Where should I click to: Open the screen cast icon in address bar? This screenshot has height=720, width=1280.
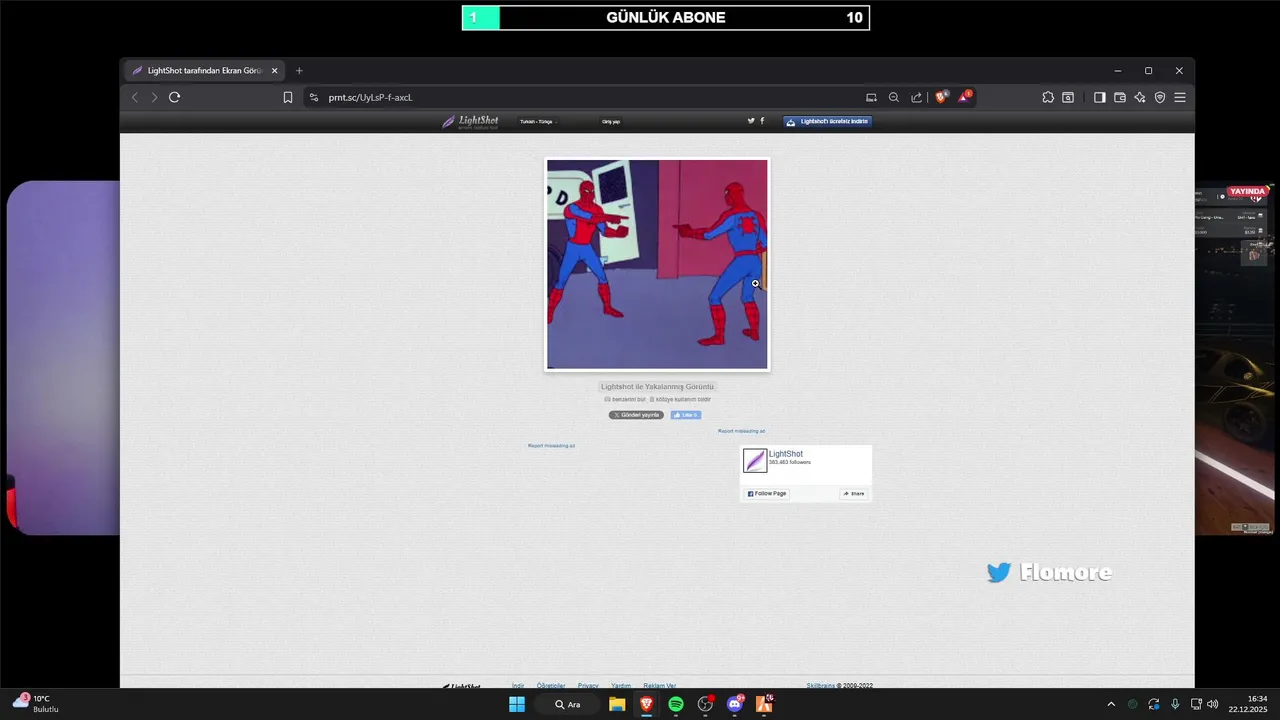871,97
